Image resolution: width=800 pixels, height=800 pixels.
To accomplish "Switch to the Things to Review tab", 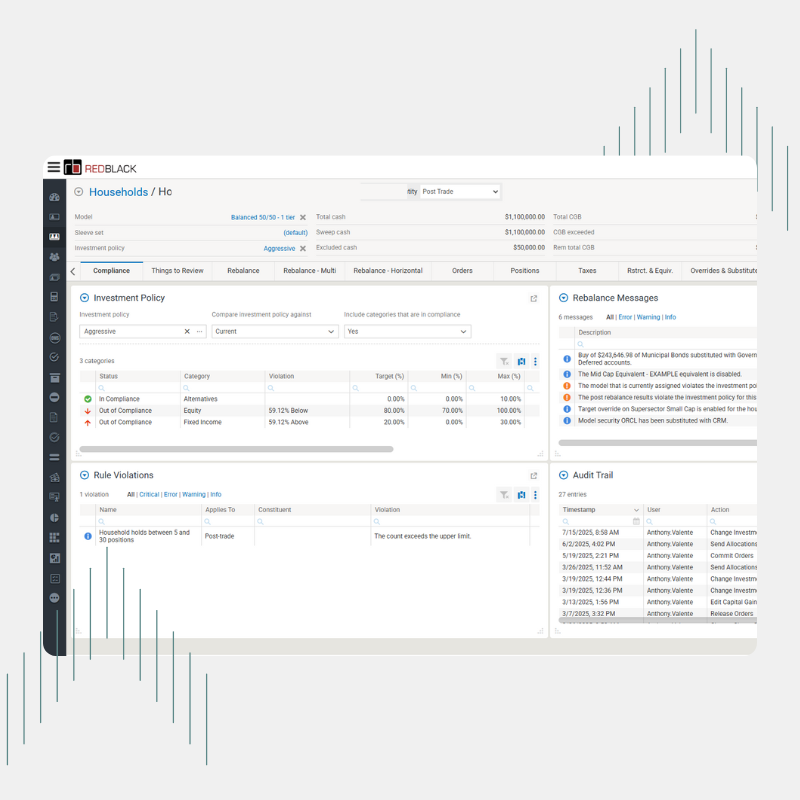I will tap(177, 271).
